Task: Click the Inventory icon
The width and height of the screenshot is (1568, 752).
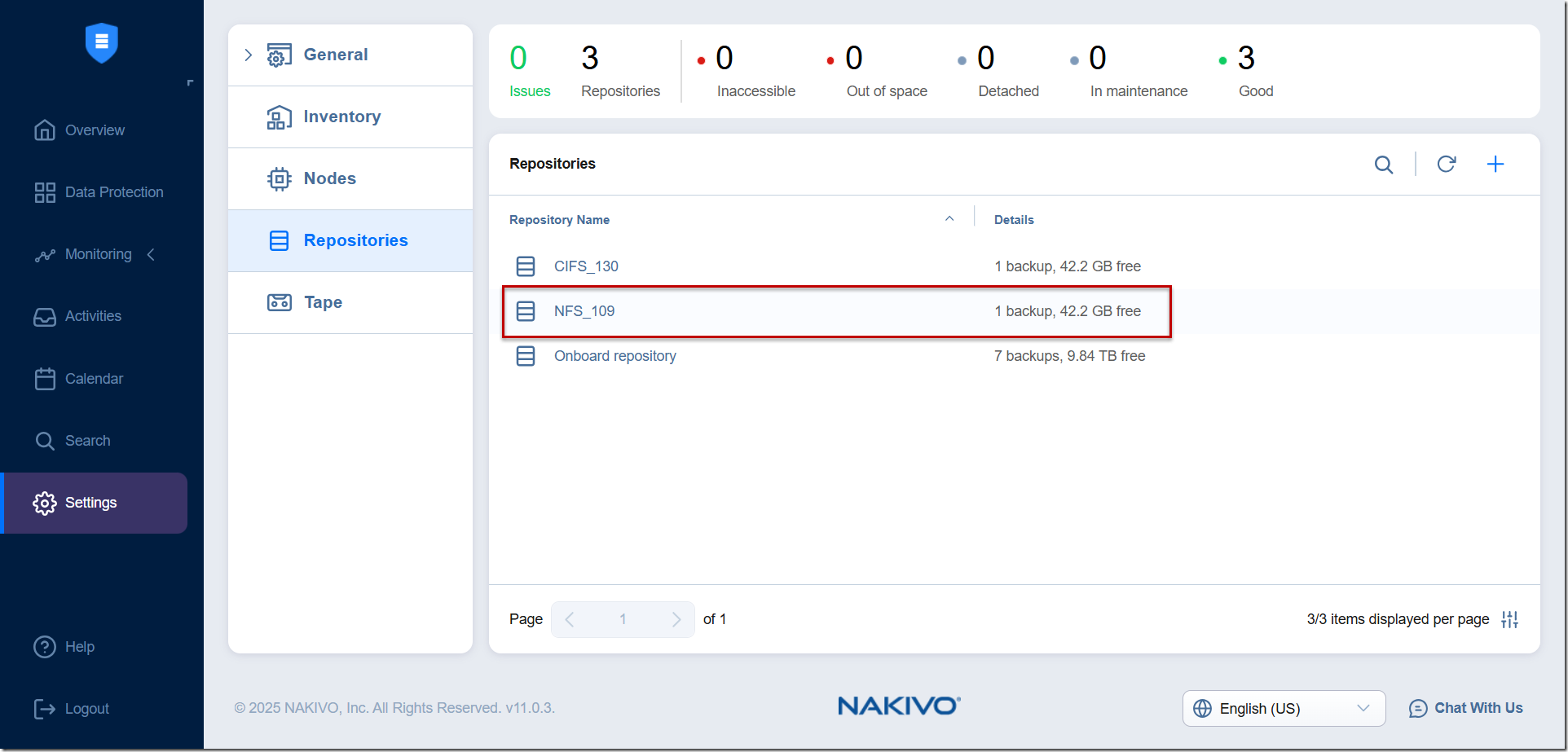Action: (279, 117)
